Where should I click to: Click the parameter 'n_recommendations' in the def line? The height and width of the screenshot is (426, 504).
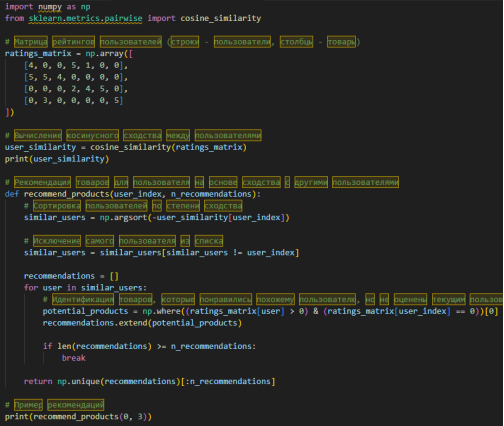click(211, 194)
